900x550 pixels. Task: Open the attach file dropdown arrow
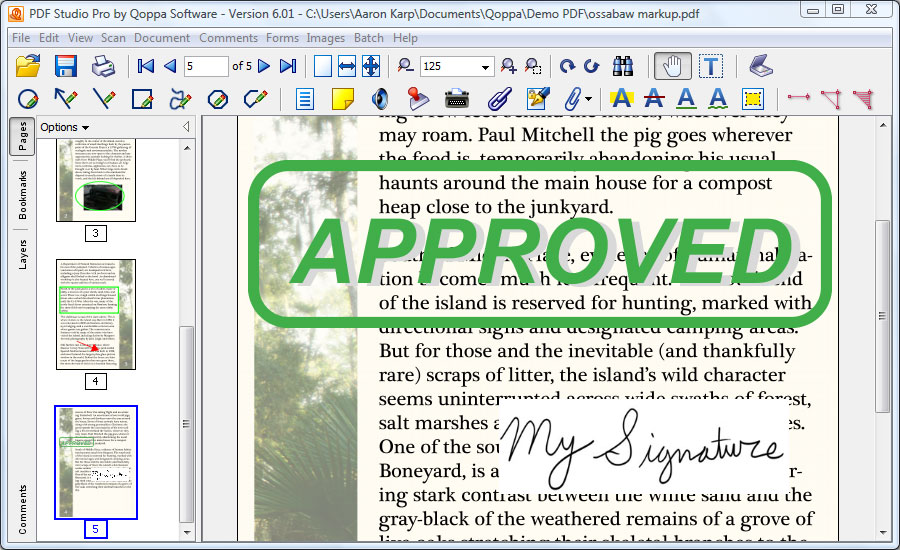[x=589, y=99]
